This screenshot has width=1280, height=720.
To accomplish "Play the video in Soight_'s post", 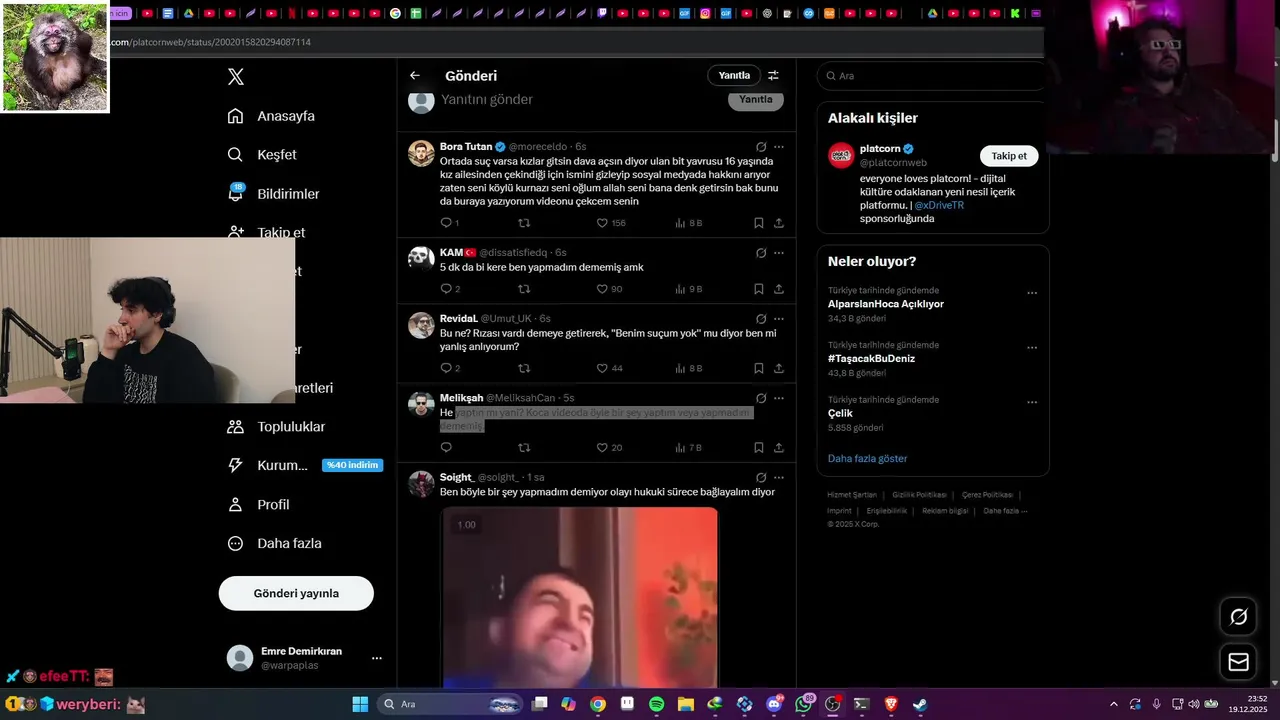I will coord(580,596).
